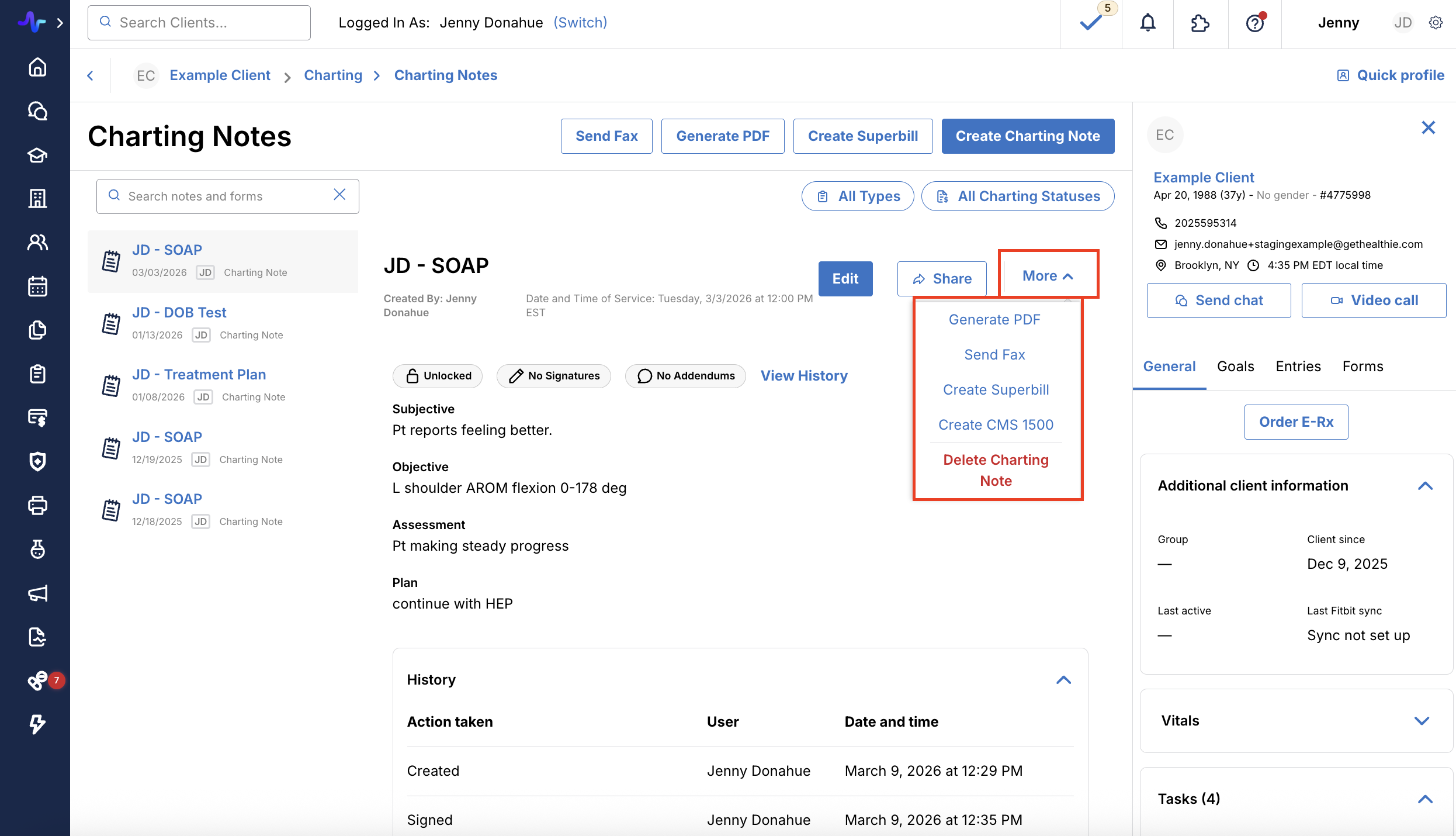The height and width of the screenshot is (836, 1456).
Task: Open notifications bell icon
Action: click(1148, 23)
